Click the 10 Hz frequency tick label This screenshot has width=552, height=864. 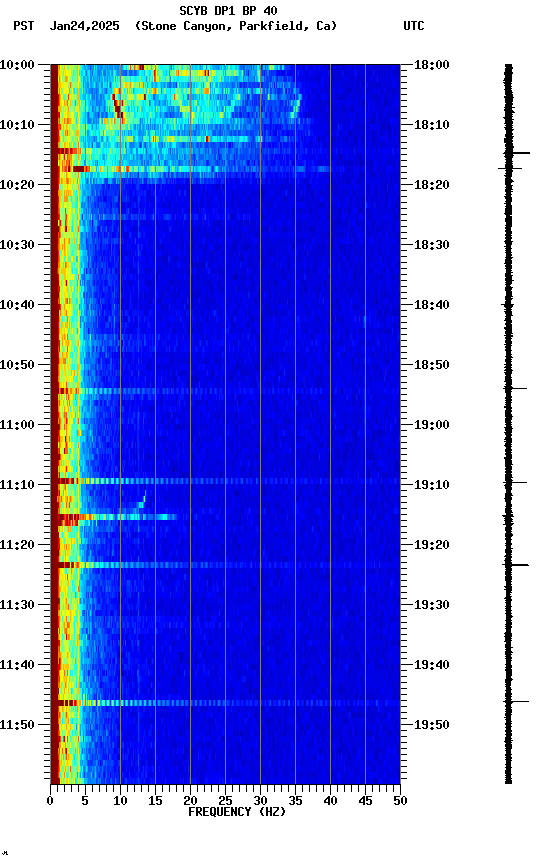120,801
